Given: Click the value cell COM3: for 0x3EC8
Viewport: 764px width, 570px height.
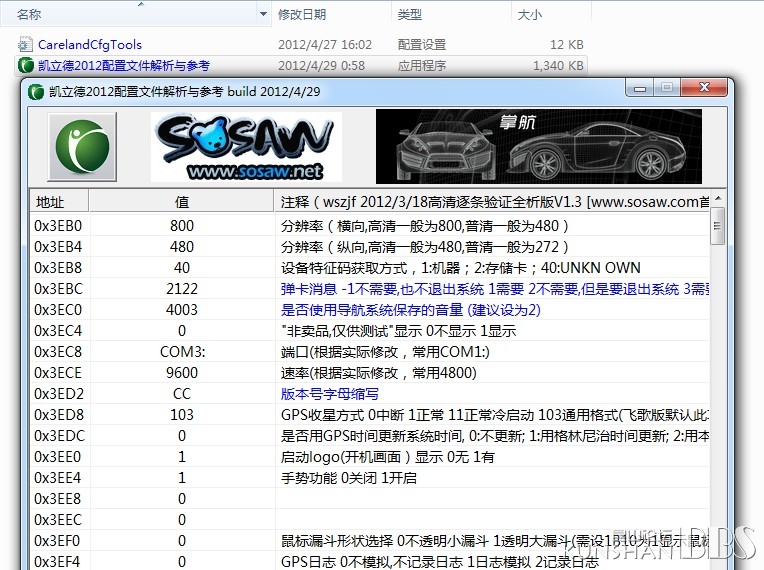Looking at the screenshot, I should (181, 352).
